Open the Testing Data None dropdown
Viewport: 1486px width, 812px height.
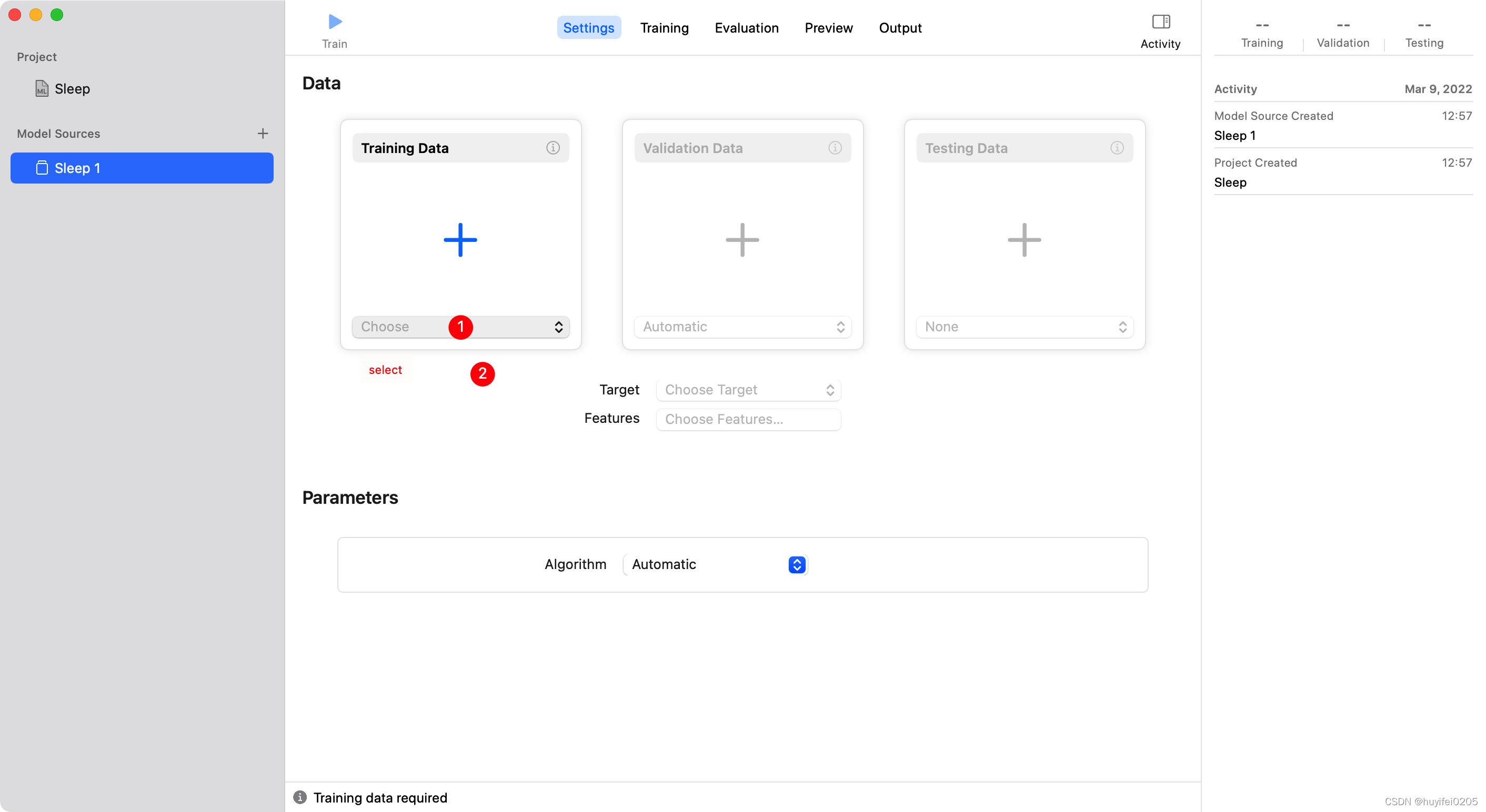click(x=1025, y=327)
